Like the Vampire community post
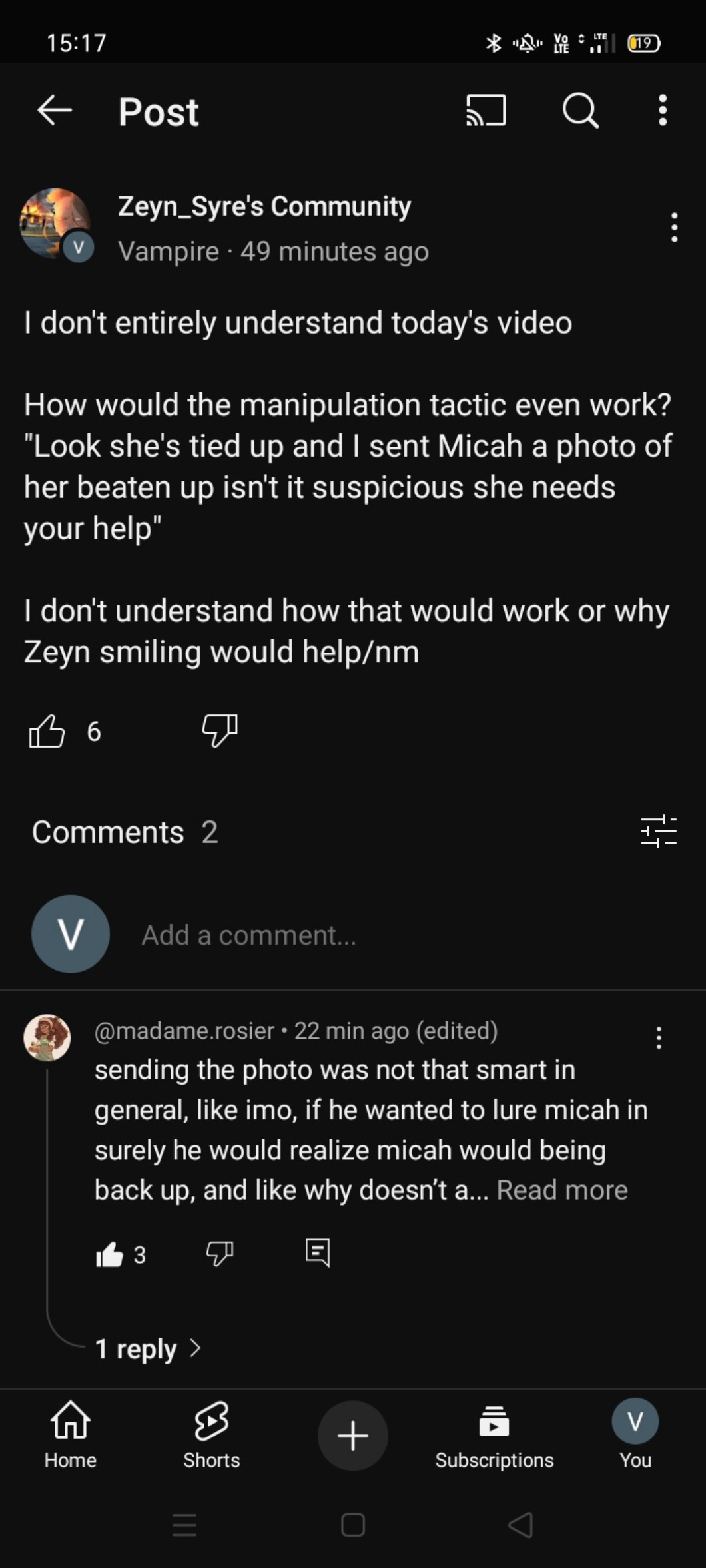The height and width of the screenshot is (1568, 706). 47,731
